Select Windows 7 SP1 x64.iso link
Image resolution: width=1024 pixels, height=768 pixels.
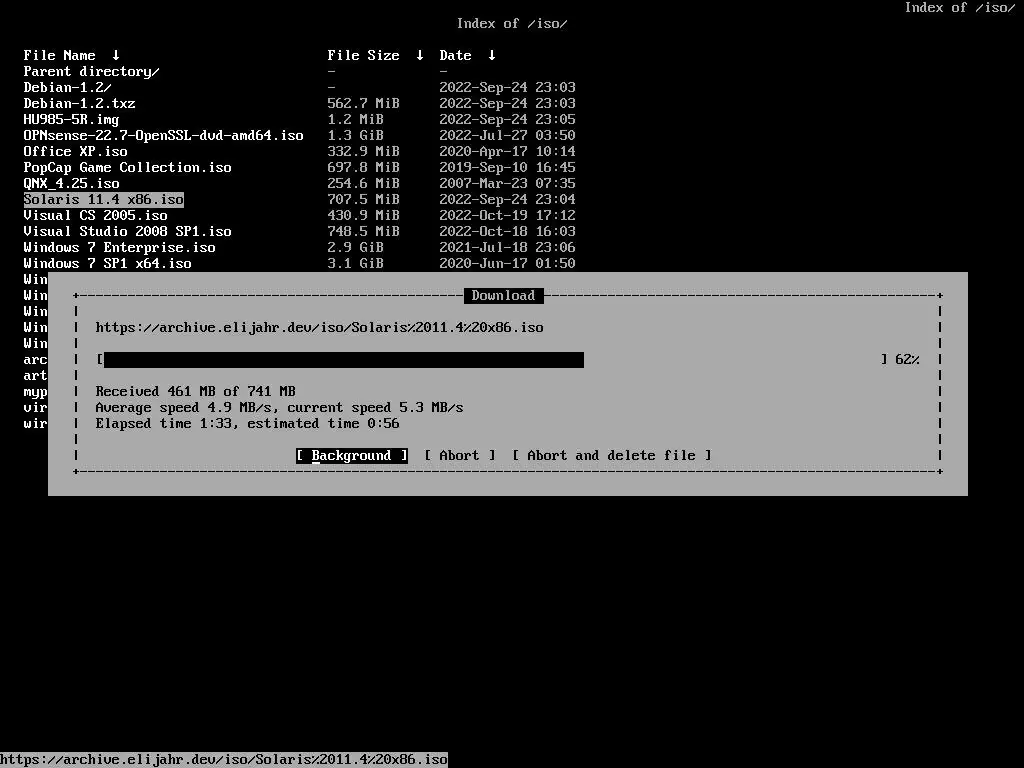pyautogui.click(x=108, y=263)
